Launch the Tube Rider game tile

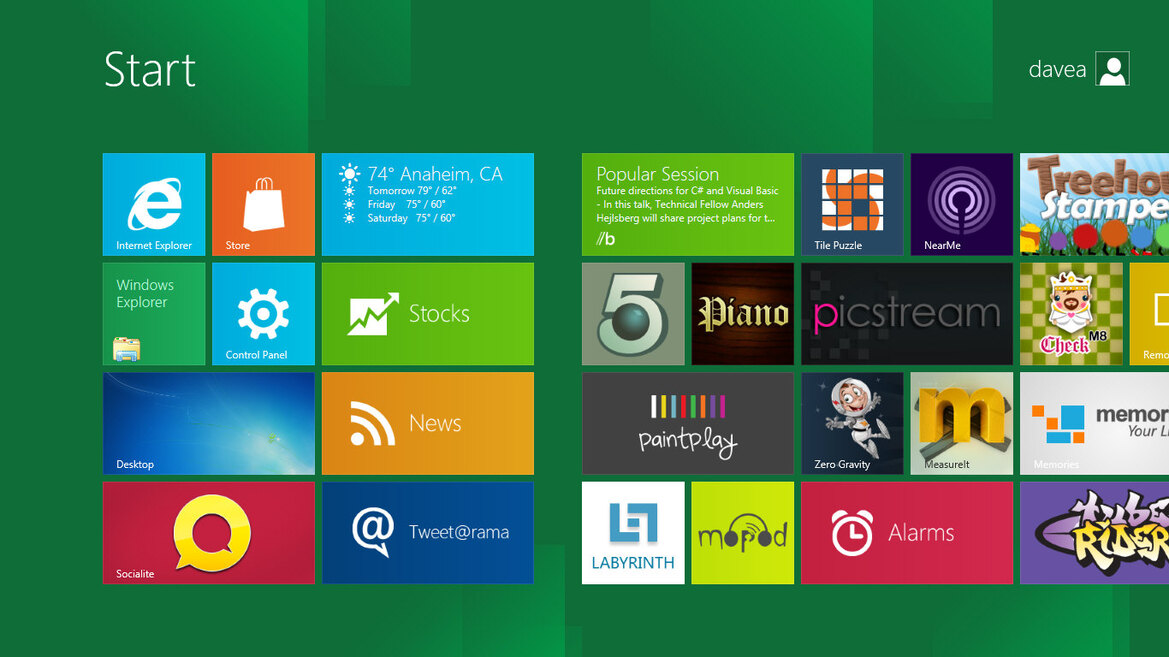coord(1094,533)
